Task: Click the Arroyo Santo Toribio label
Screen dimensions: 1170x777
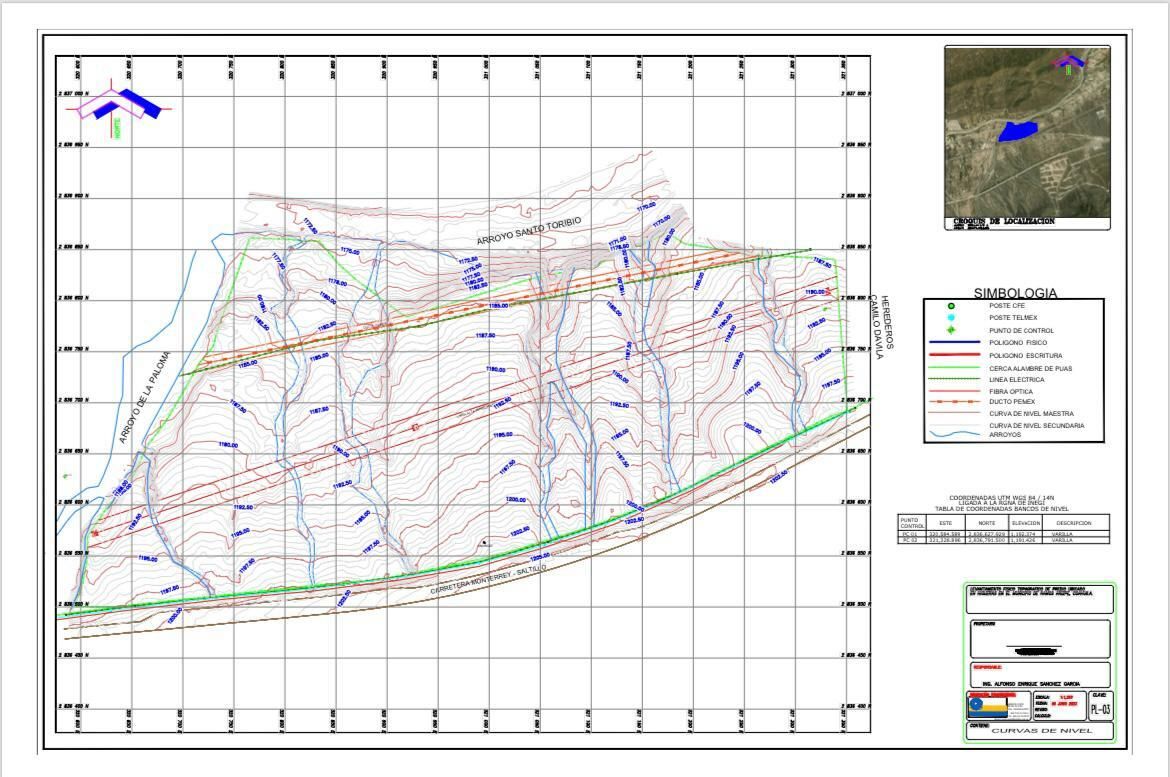Action: pos(528,231)
